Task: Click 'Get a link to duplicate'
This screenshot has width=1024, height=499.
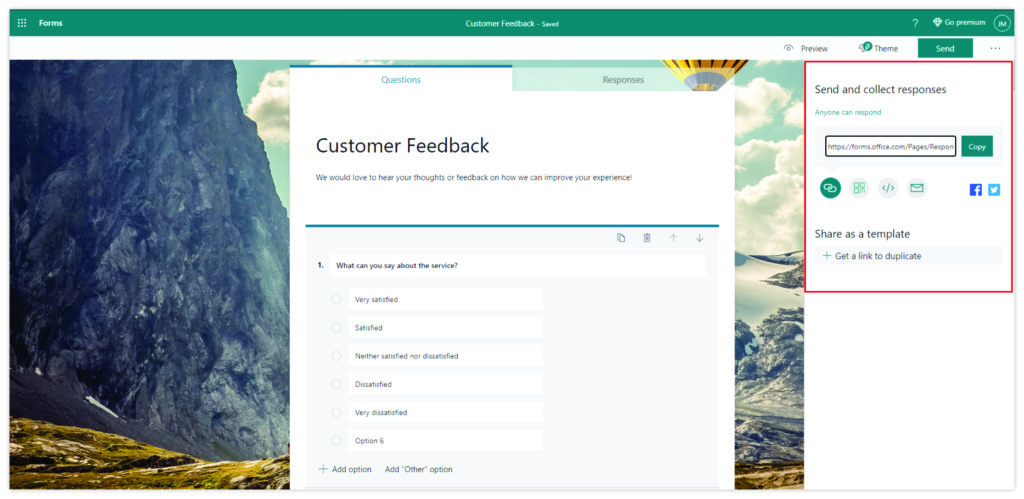Action: pos(908,256)
